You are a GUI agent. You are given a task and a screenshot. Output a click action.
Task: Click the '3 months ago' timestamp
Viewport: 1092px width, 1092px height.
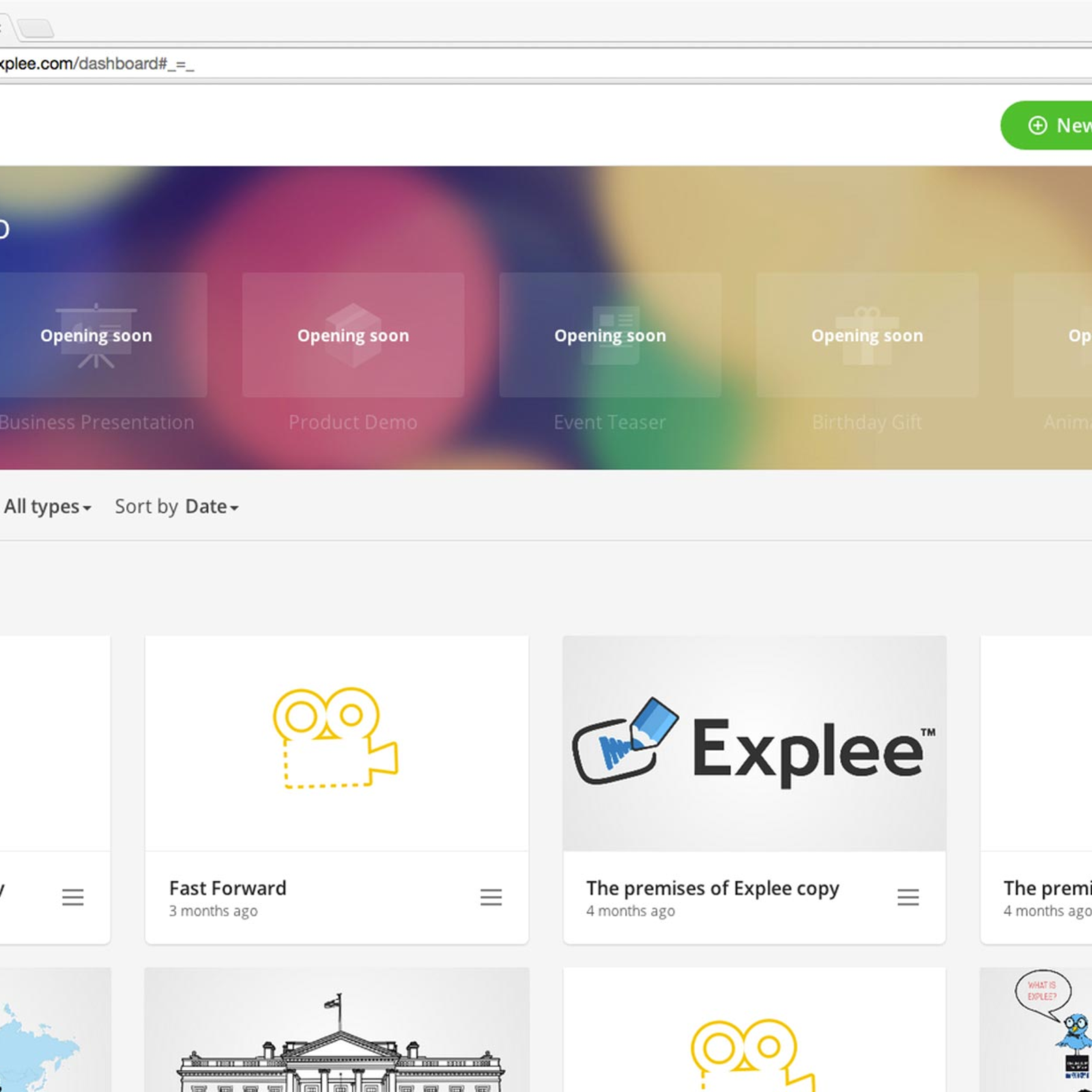tap(214, 911)
